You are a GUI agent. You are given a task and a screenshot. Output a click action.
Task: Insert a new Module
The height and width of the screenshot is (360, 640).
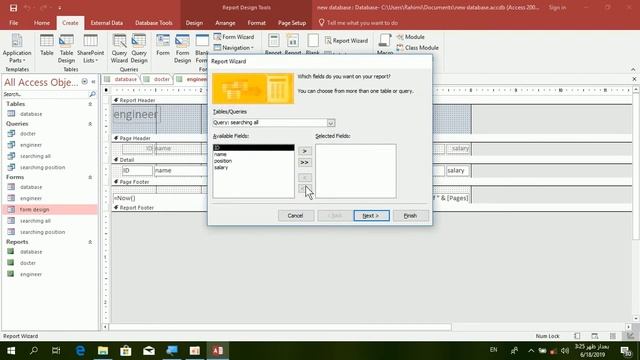point(411,37)
